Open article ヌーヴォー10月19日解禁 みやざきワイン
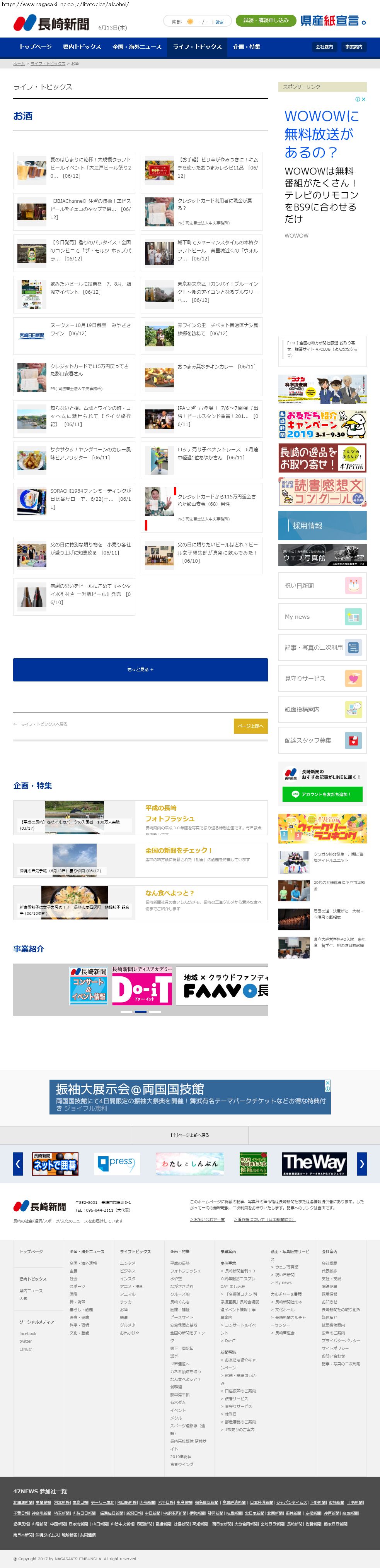The image size is (380, 1568). pyautogui.click(x=74, y=336)
